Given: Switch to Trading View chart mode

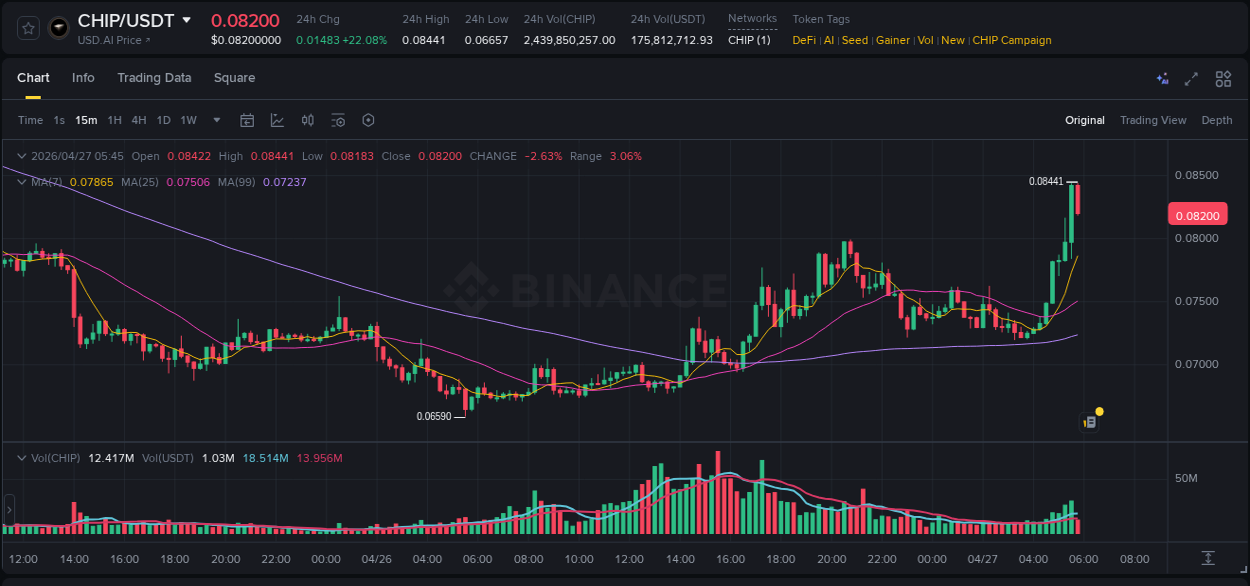Looking at the screenshot, I should tap(1153, 120).
